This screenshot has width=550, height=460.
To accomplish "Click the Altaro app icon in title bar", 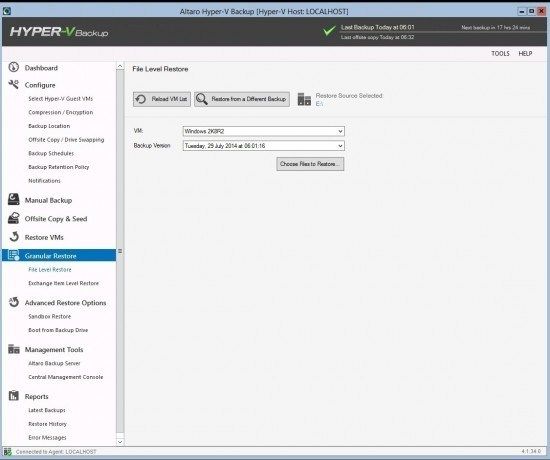I will [x=7, y=11].
